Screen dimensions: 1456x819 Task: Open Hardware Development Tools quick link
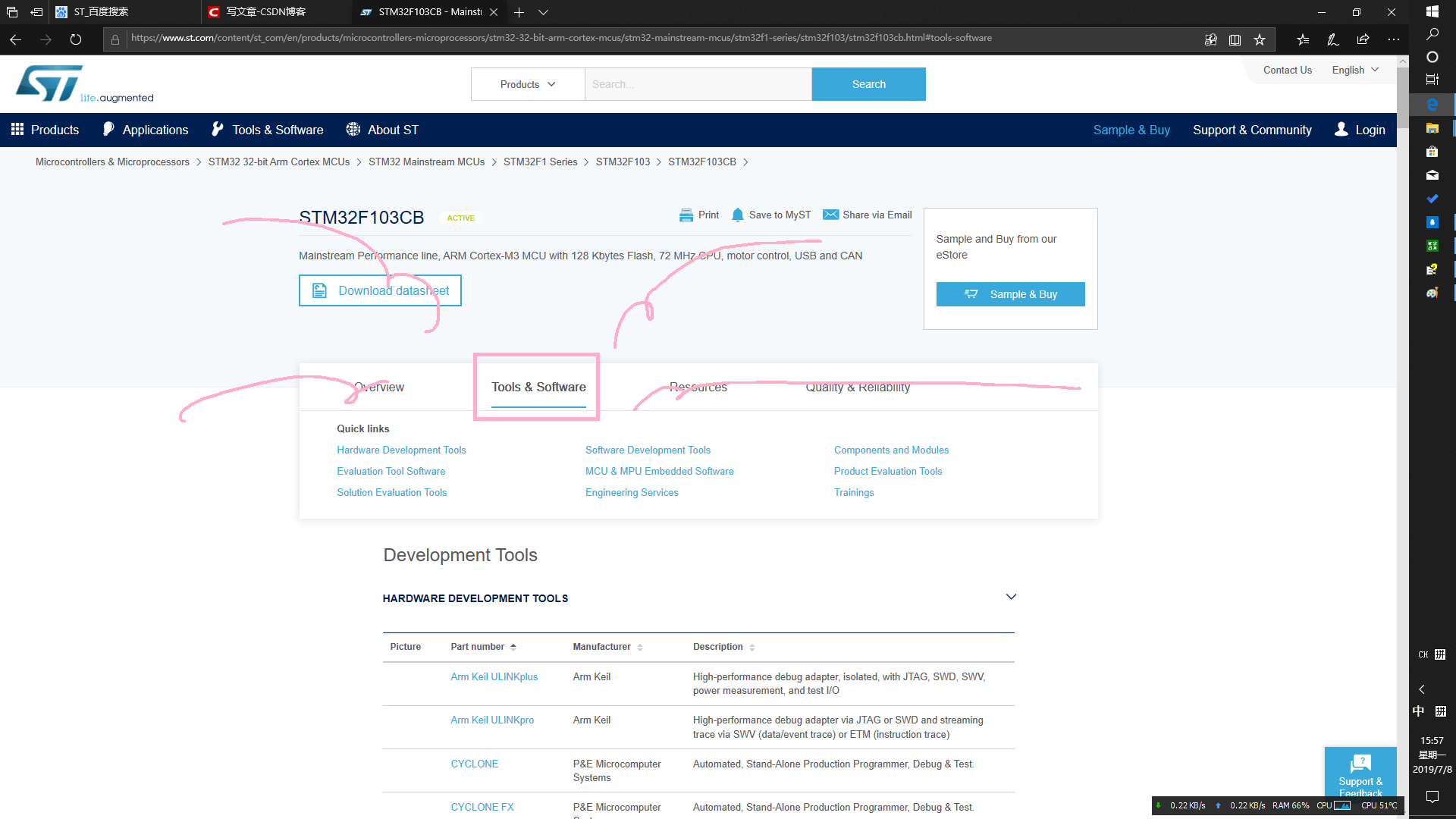coord(401,450)
